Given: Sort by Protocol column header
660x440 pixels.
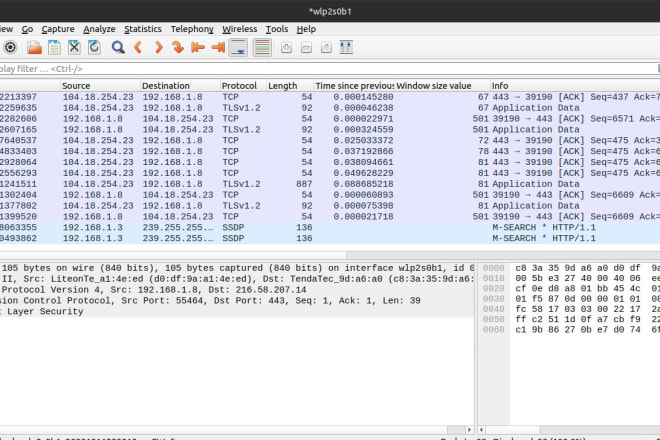Looking at the screenshot, I should coord(243,85).
